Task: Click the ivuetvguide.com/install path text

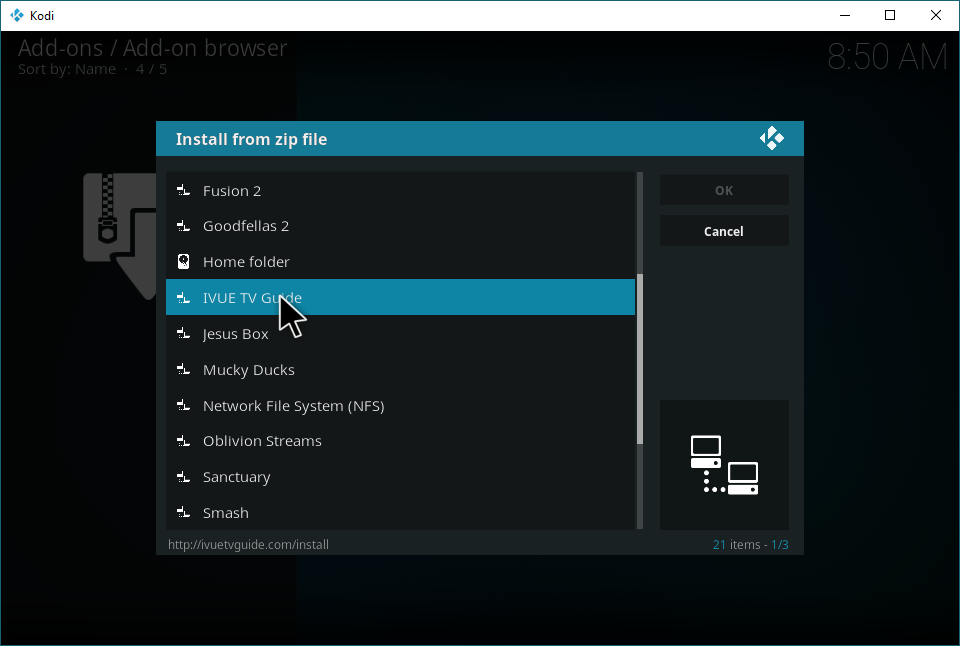Action: tap(249, 544)
